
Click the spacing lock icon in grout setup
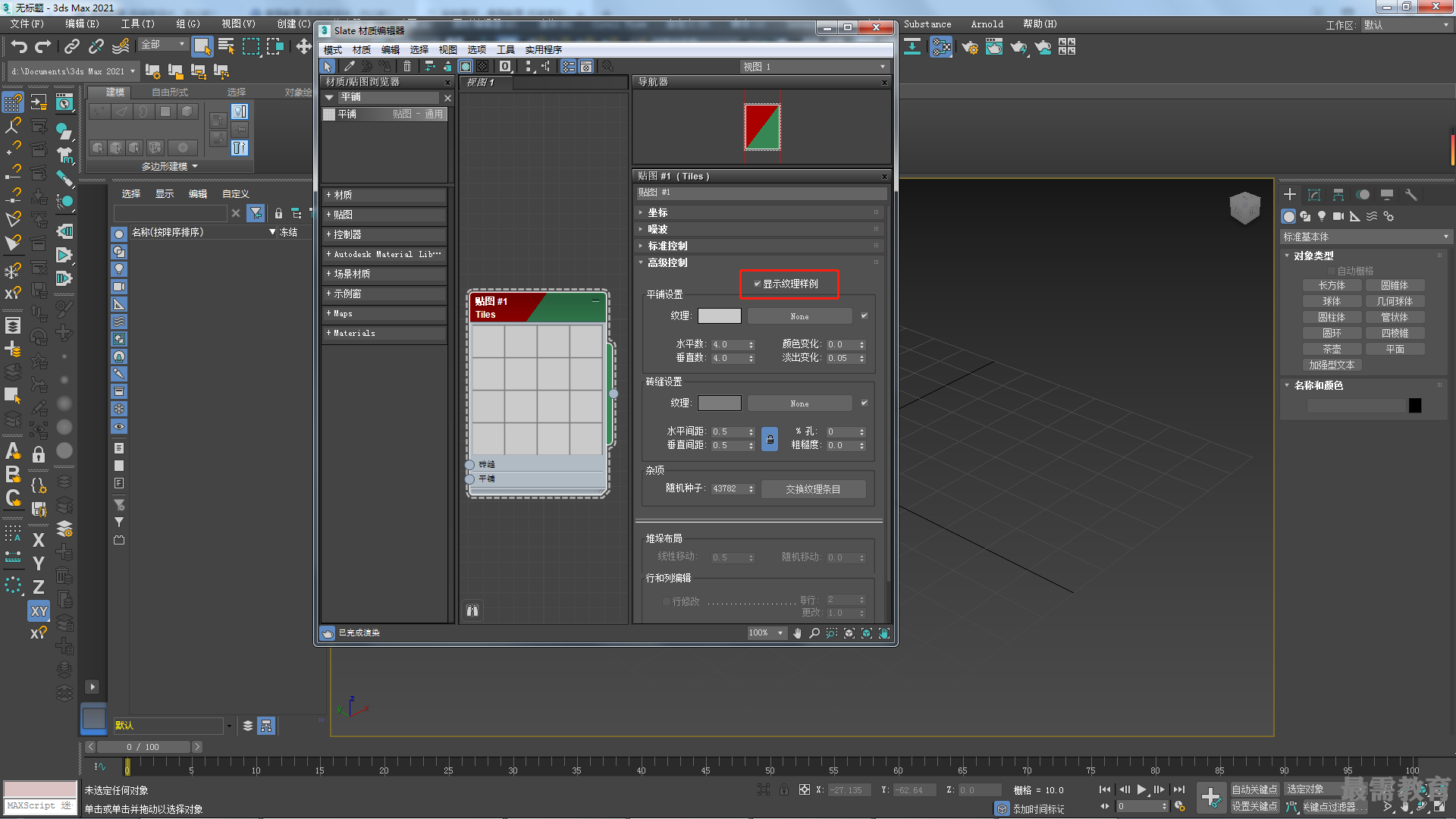pyautogui.click(x=770, y=439)
